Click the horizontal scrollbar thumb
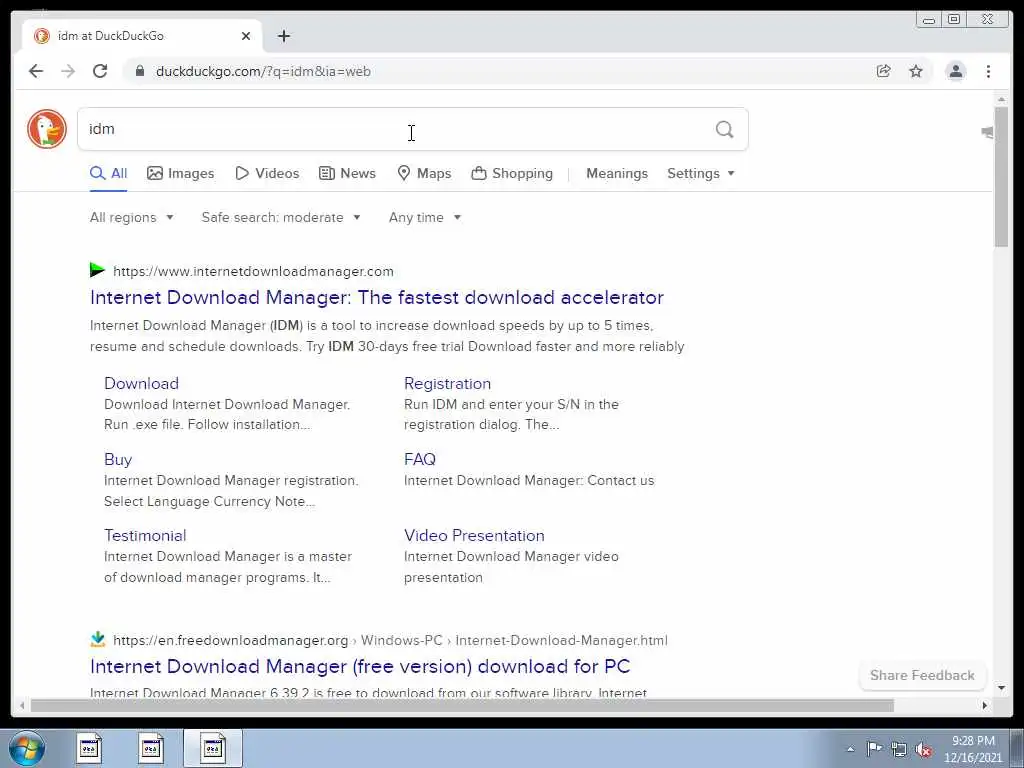Screen dimensions: 1024x768 (462, 705)
